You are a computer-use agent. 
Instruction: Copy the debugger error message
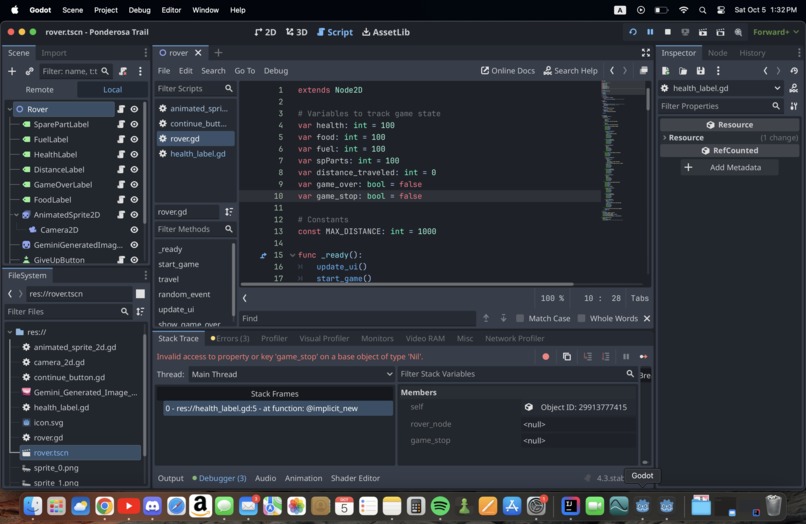pos(566,356)
